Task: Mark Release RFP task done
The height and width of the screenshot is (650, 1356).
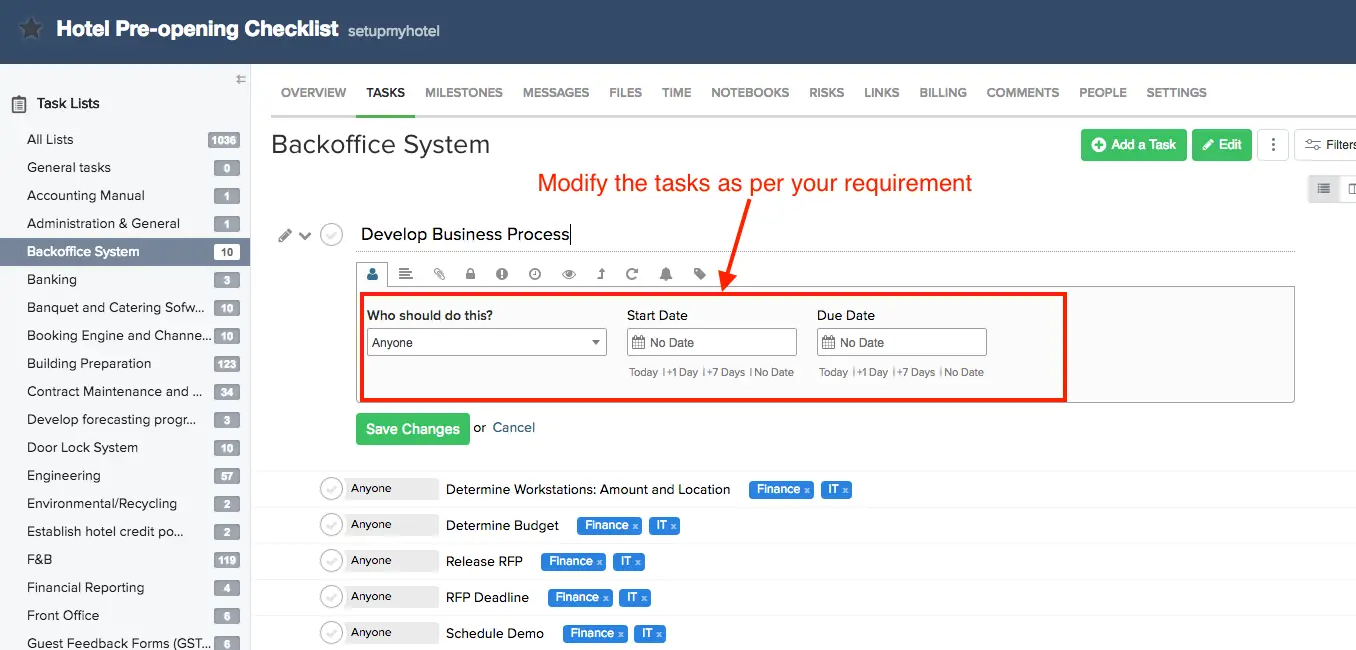Action: click(x=331, y=561)
